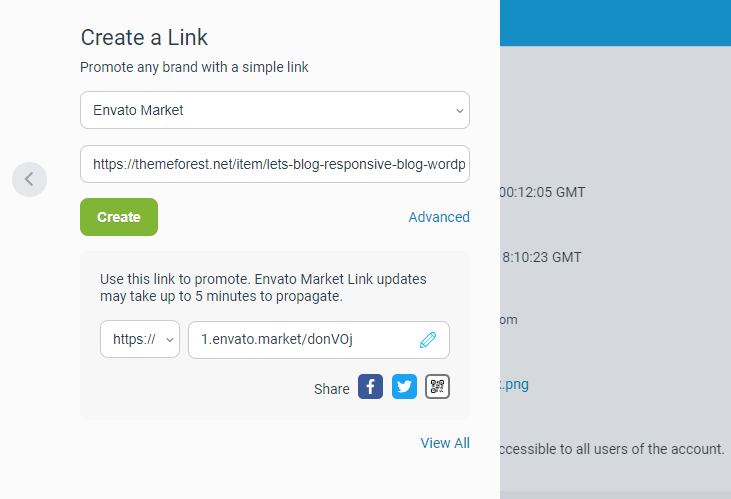The height and width of the screenshot is (499, 731).
Task: Share the link on Facebook
Action: click(x=371, y=387)
